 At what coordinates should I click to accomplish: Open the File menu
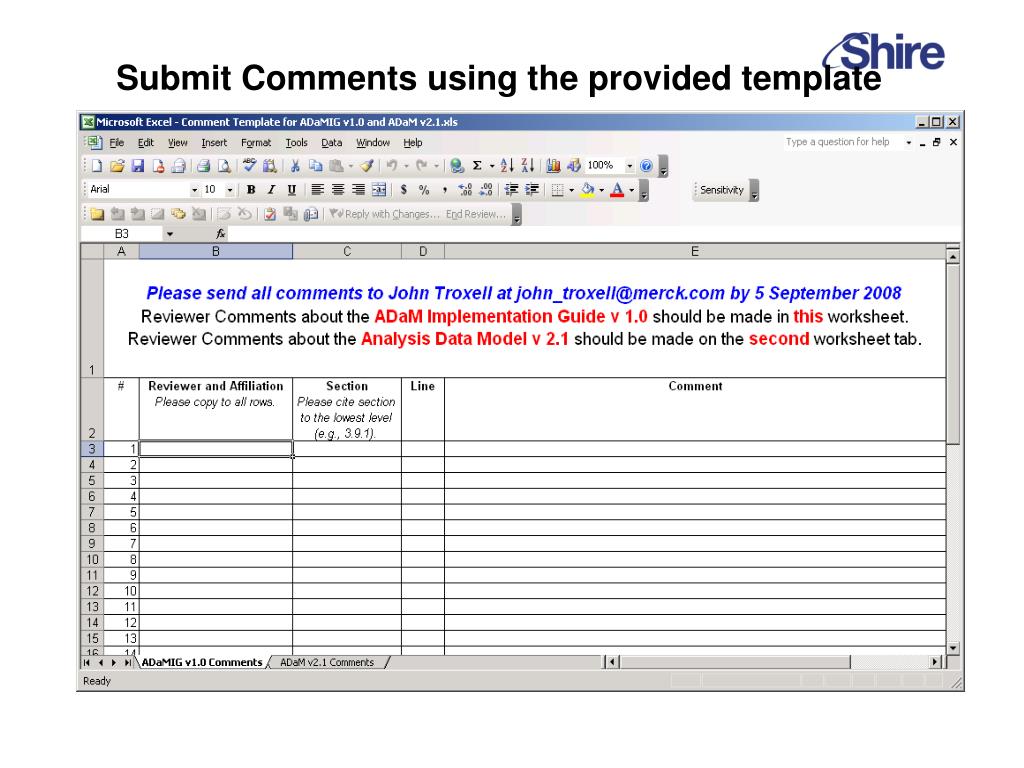pos(116,142)
